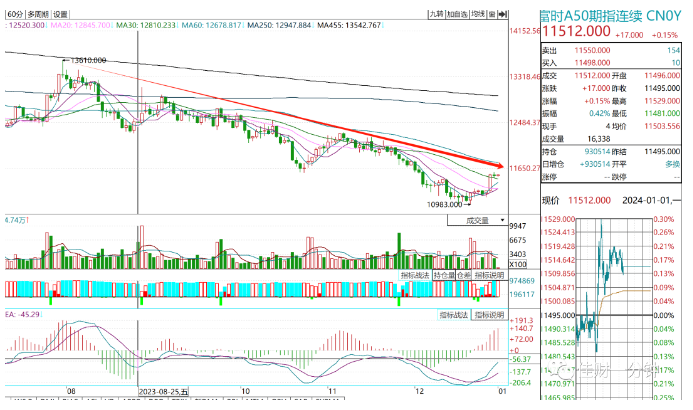Click the 日增仓 value +930514
The height and width of the screenshot is (410, 693).
pyautogui.click(x=595, y=164)
